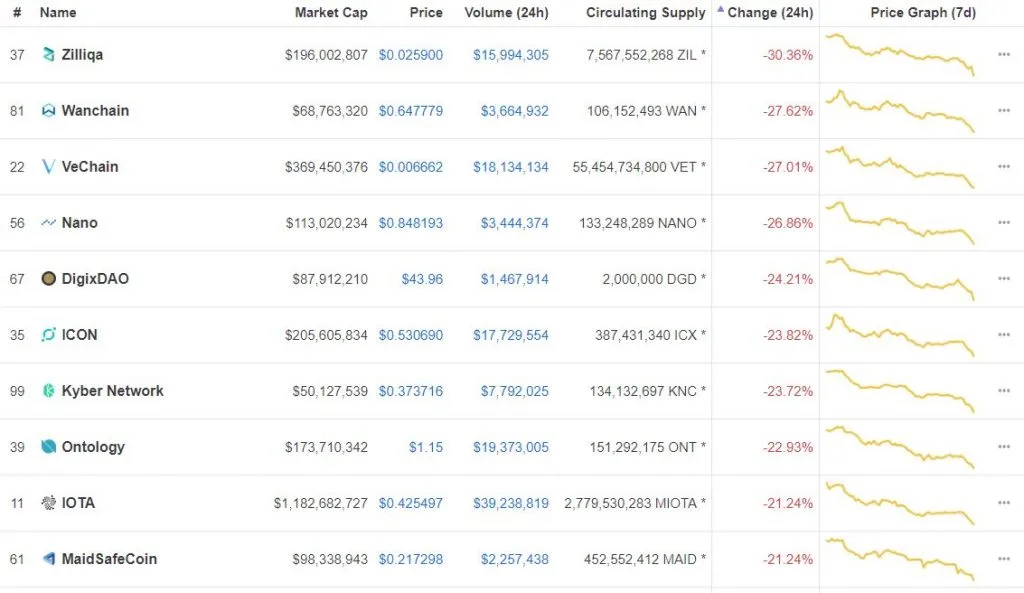1024x593 pixels.
Task: Open the three-dot menu for MaidSafeCoin row
Action: [x=1004, y=559]
